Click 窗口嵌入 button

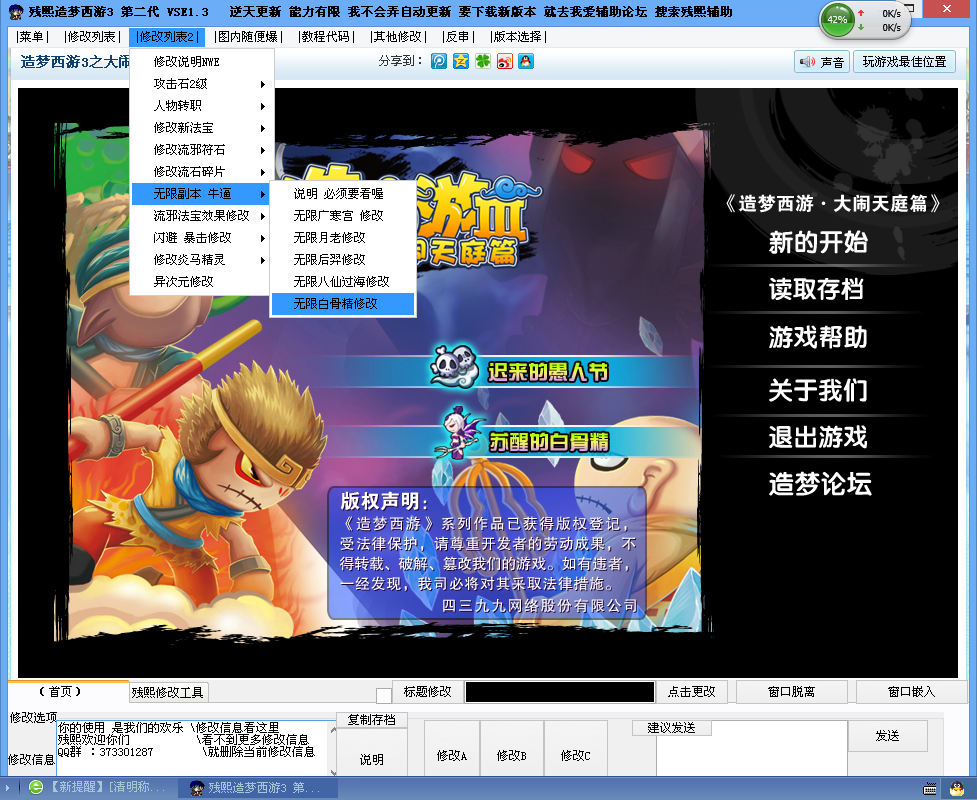(912, 692)
